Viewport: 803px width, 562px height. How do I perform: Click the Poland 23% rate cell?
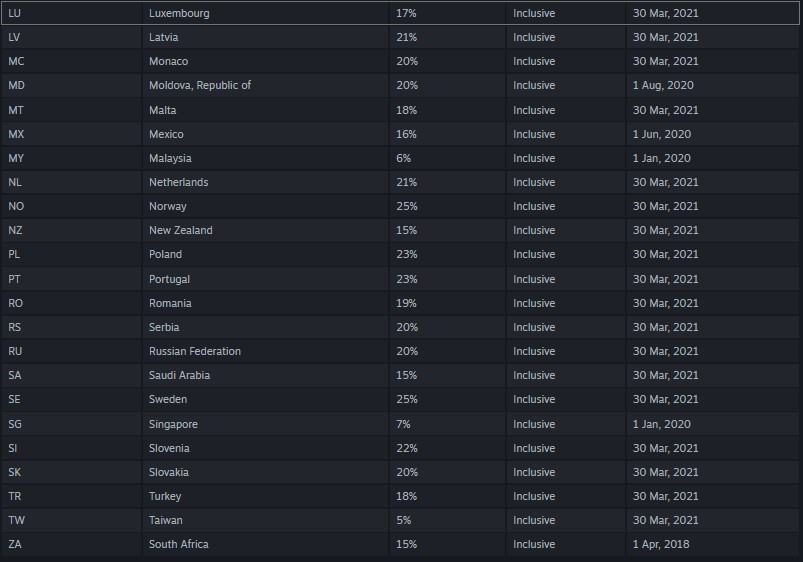click(x=448, y=255)
